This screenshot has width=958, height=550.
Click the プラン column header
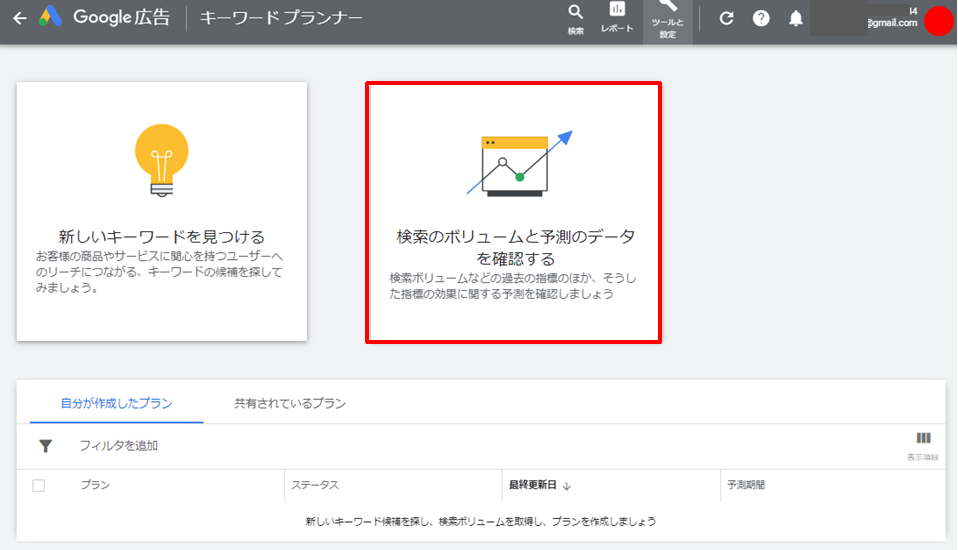pyautogui.click(x=95, y=485)
